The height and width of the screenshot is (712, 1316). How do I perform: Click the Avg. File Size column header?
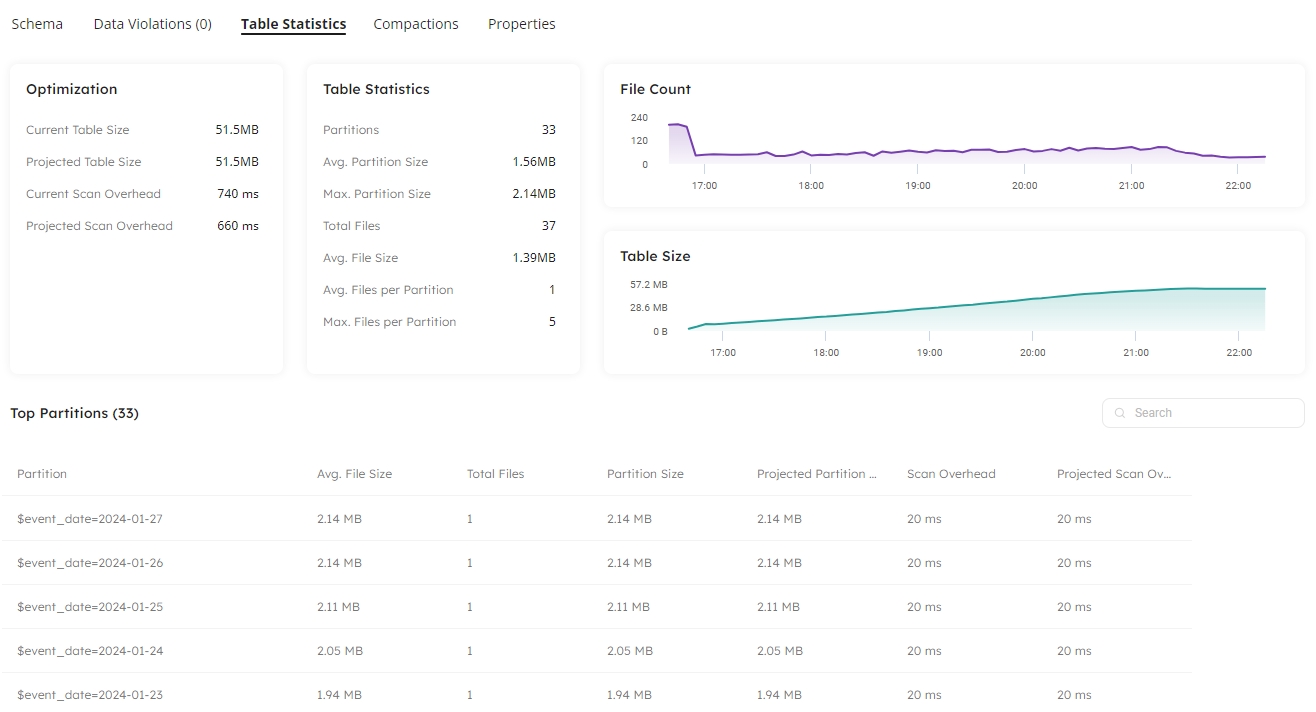354,474
